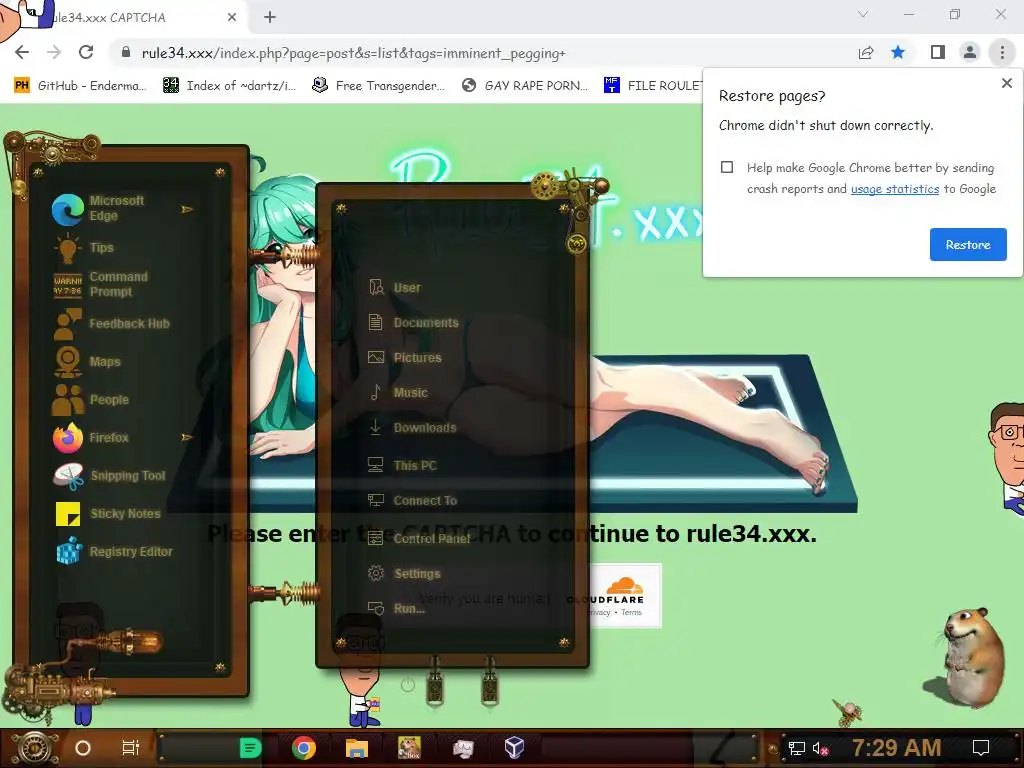Viewport: 1024px width, 768px height.
Task: Open Chrome side panel
Action: point(938,53)
